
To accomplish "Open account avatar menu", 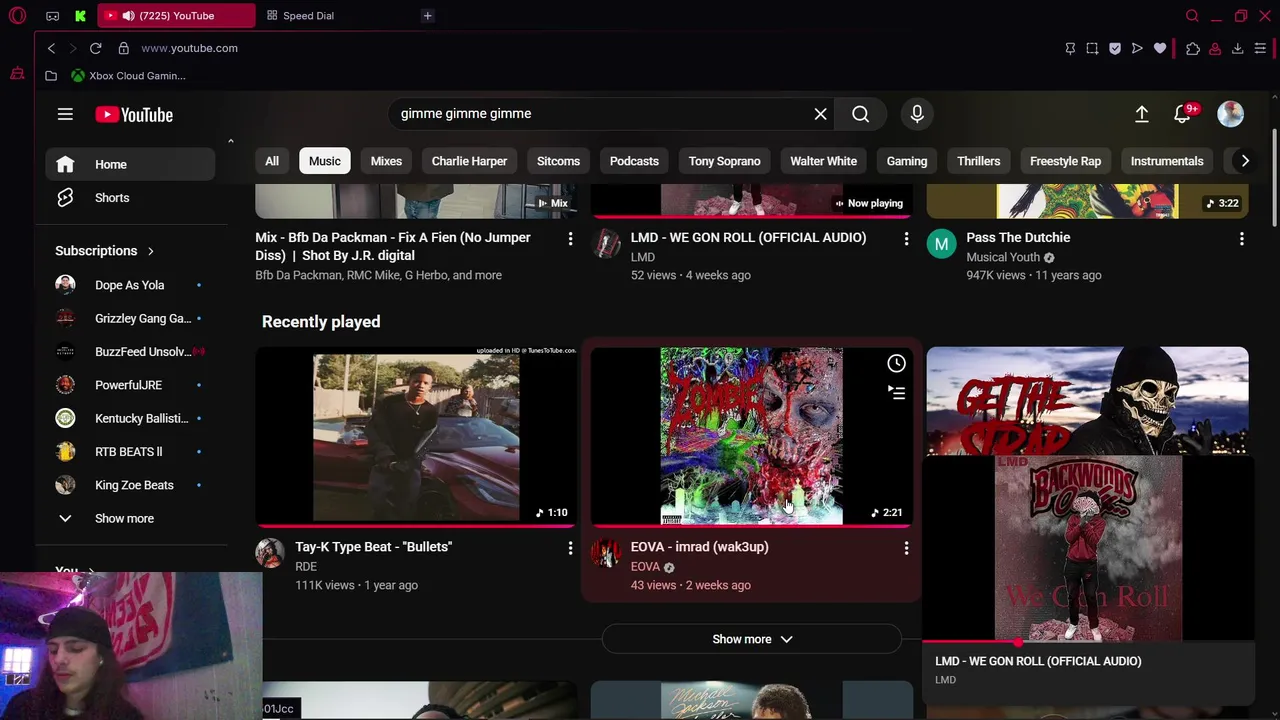I will [1230, 114].
